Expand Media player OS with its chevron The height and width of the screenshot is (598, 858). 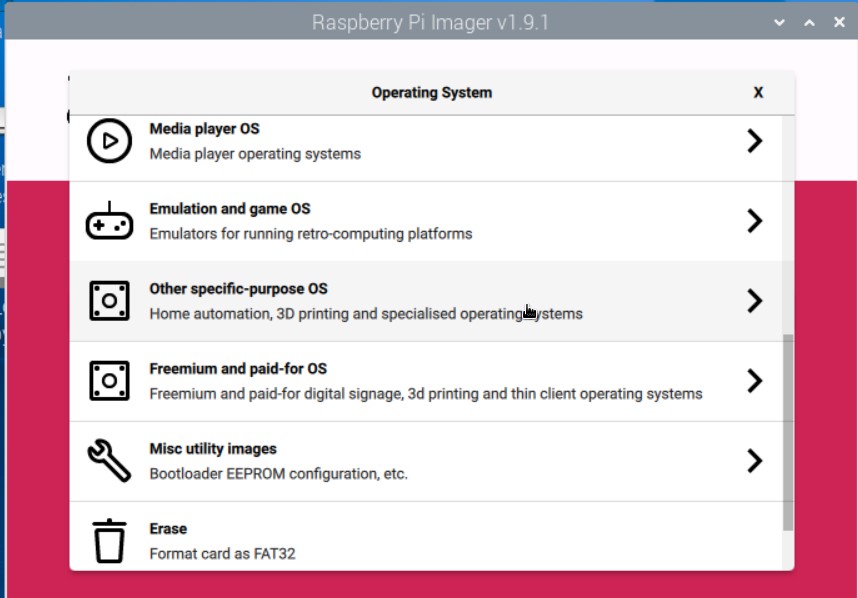755,141
